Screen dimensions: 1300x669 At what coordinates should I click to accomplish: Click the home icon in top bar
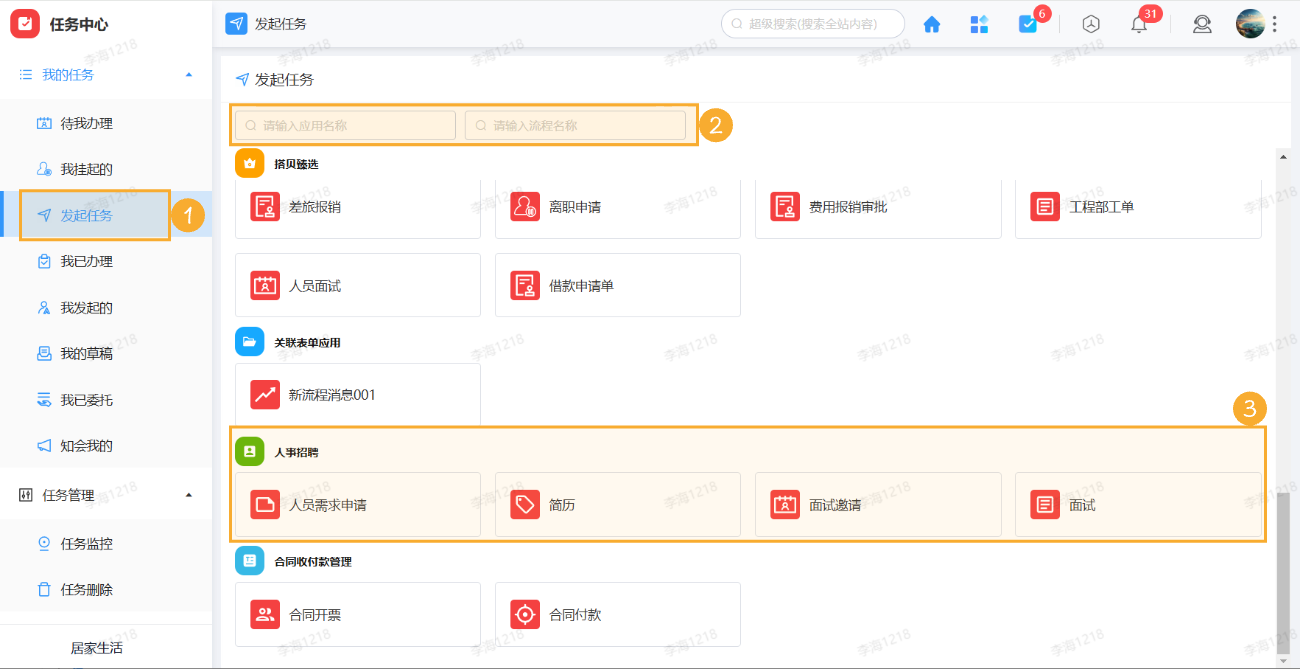point(932,25)
